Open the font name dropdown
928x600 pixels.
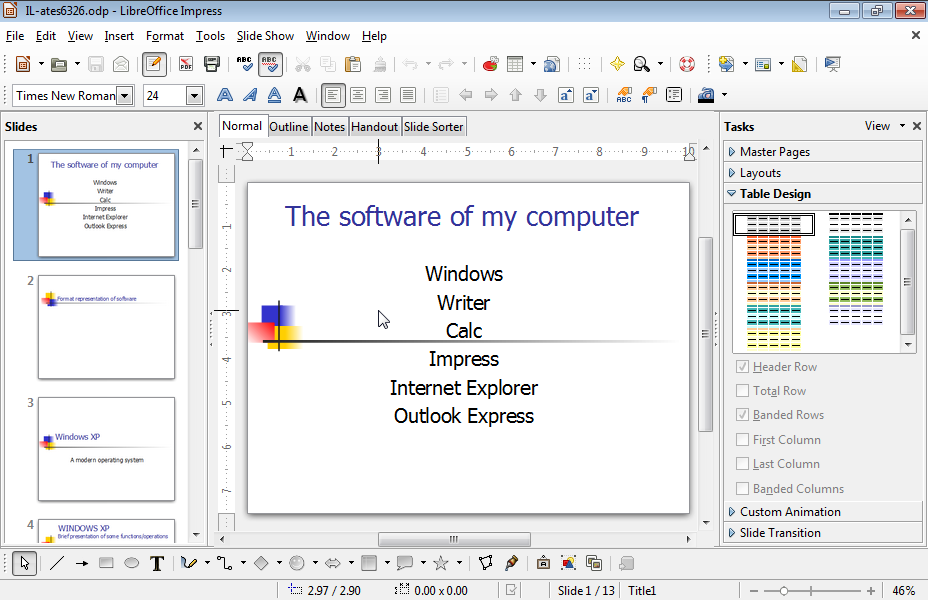pyautogui.click(x=125, y=96)
